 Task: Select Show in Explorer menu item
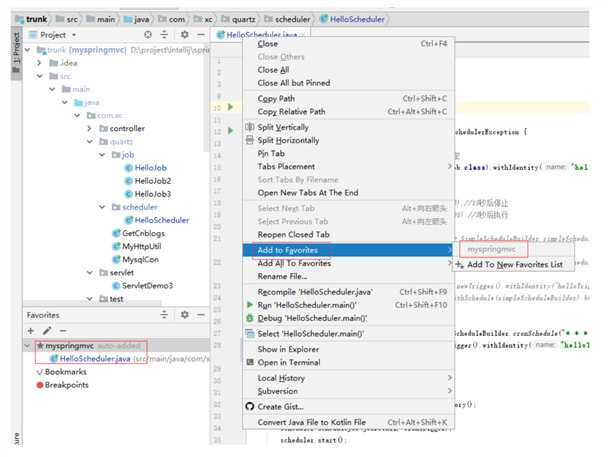tap(349, 349)
